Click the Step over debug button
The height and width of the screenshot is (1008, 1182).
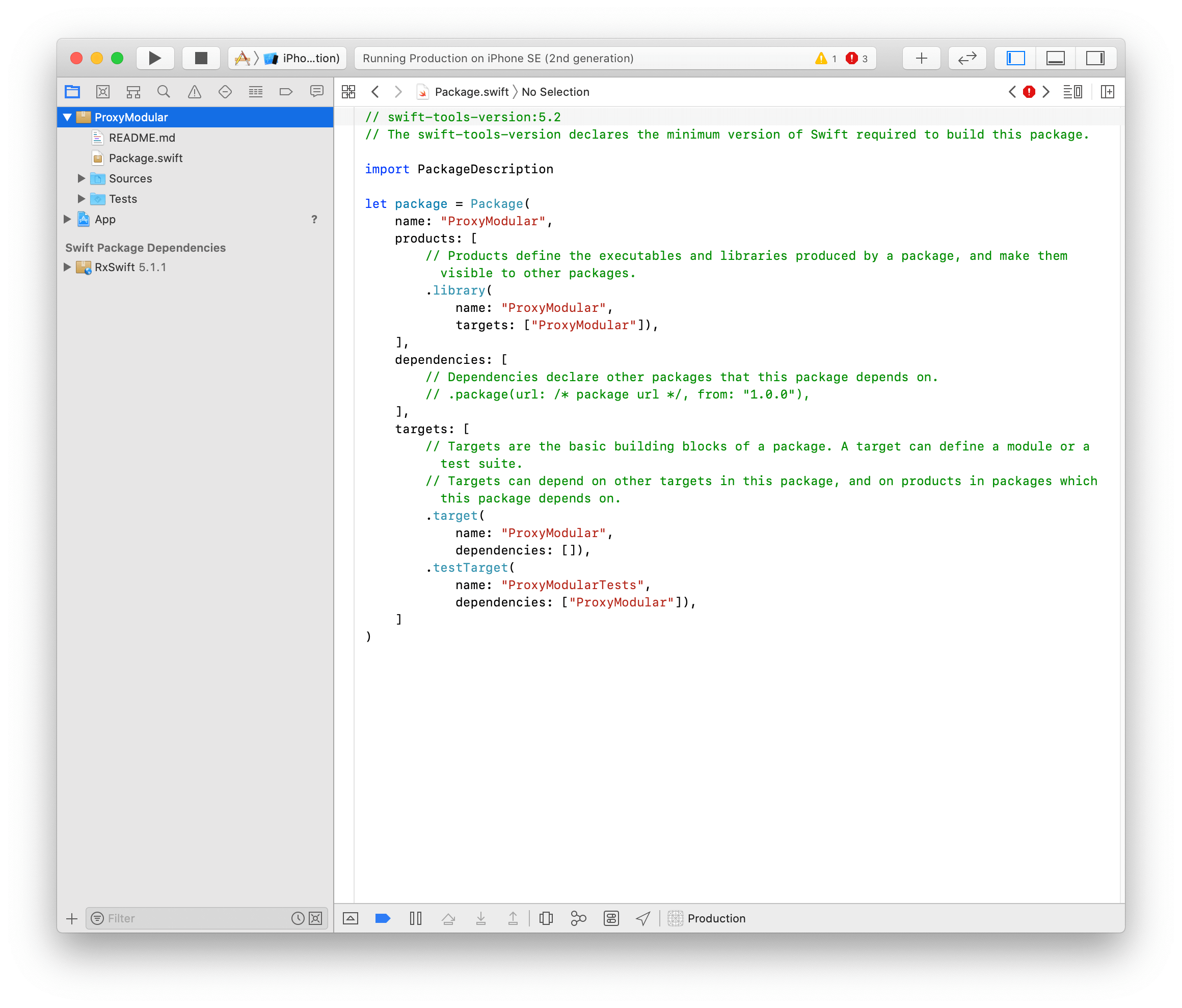[448, 918]
